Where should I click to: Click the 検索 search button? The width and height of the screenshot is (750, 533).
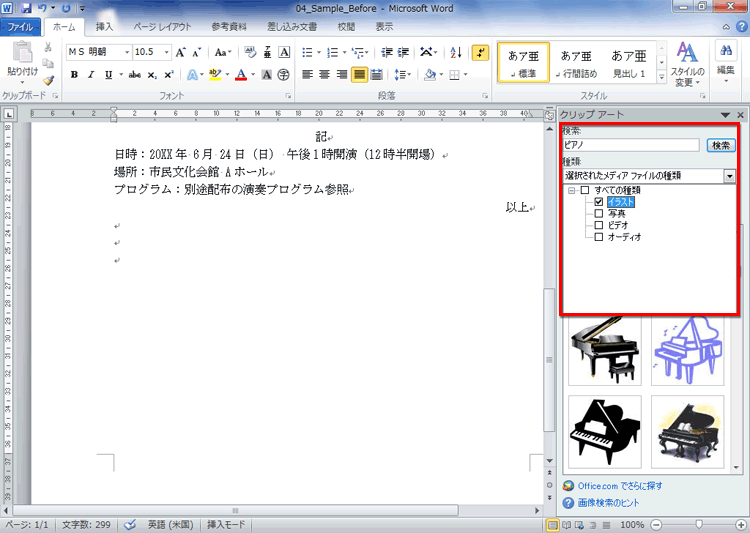pyautogui.click(x=721, y=145)
